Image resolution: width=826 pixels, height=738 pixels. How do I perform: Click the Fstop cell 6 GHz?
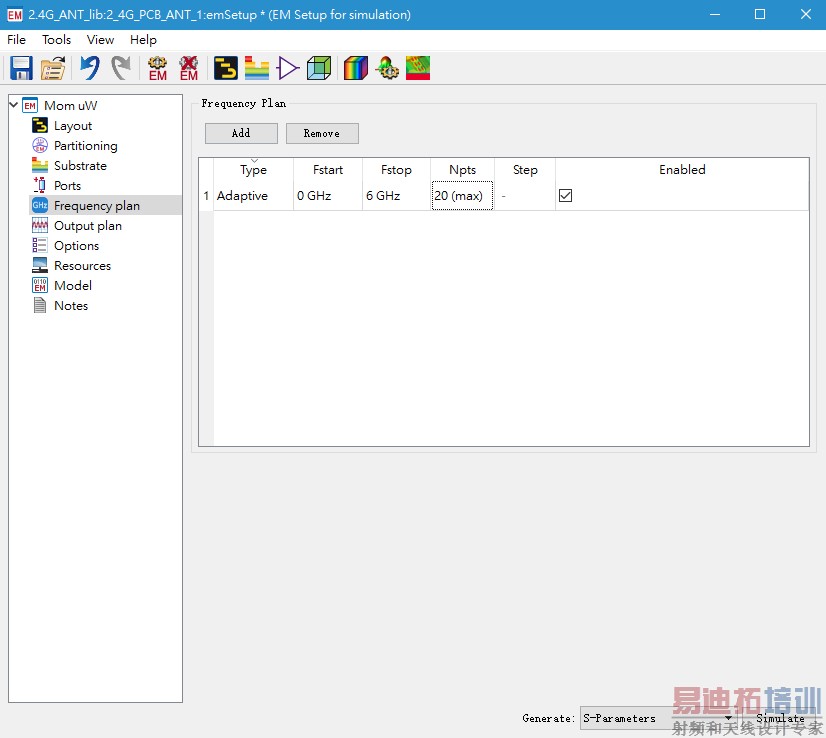pos(396,195)
